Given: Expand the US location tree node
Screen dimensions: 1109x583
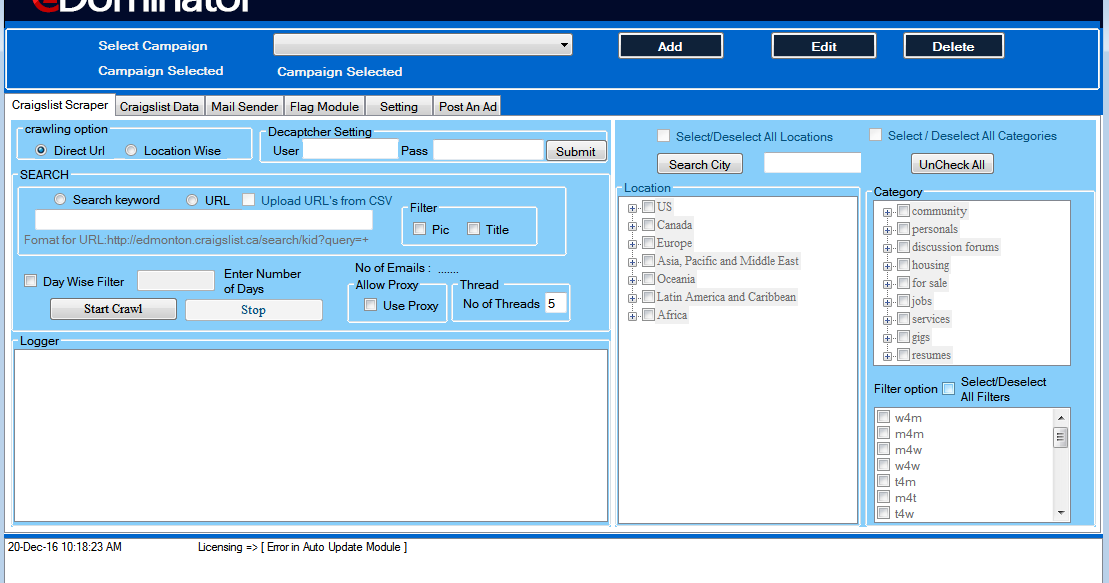Looking at the screenshot, I should click(x=632, y=206).
